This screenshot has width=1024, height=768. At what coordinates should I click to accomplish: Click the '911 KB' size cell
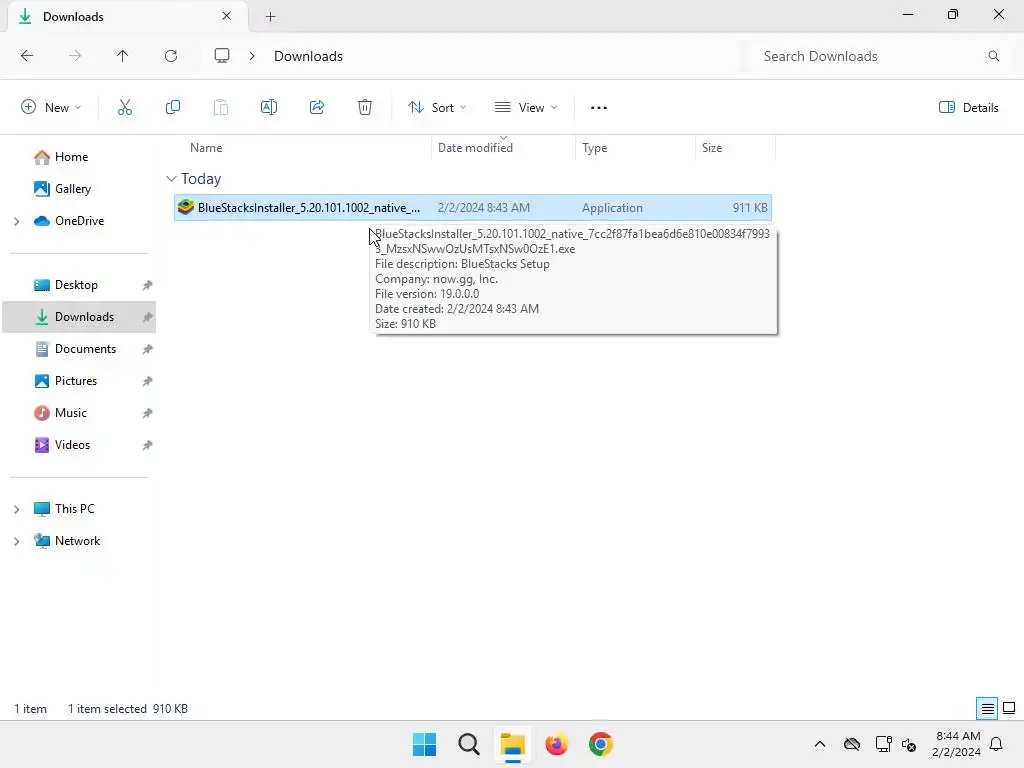[750, 208]
